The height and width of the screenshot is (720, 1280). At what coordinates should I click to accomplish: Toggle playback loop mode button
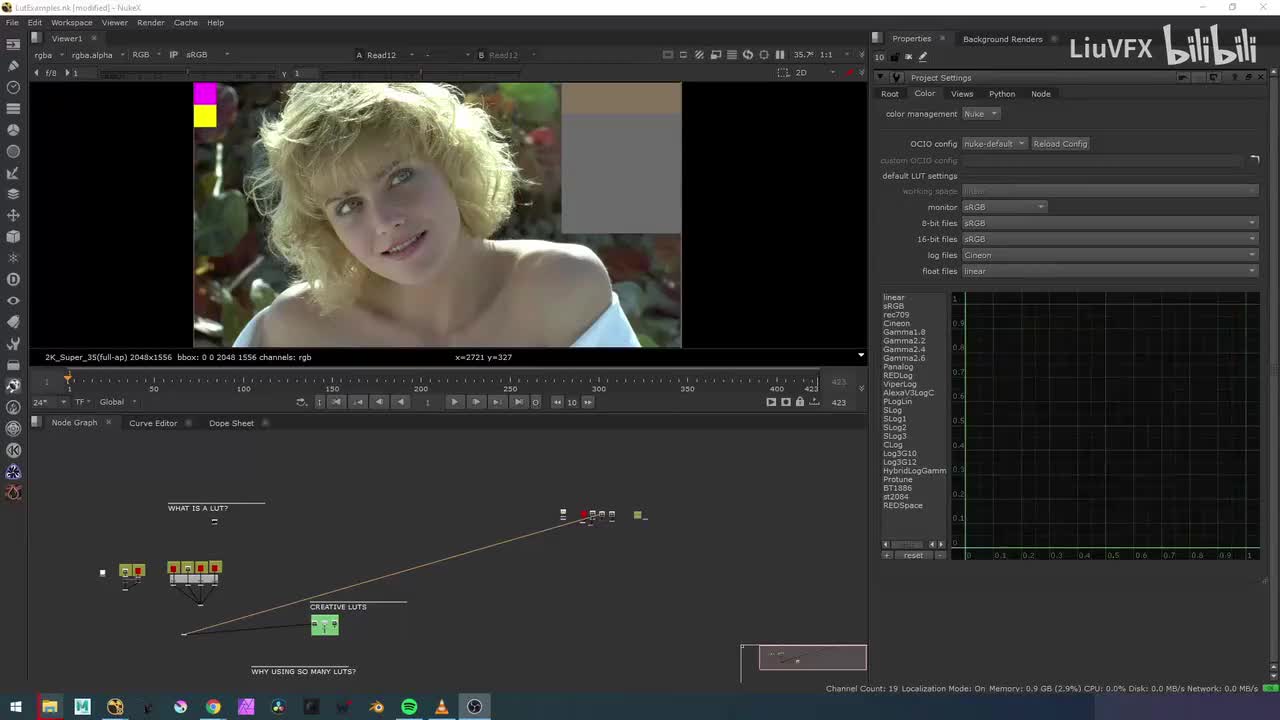(301, 402)
